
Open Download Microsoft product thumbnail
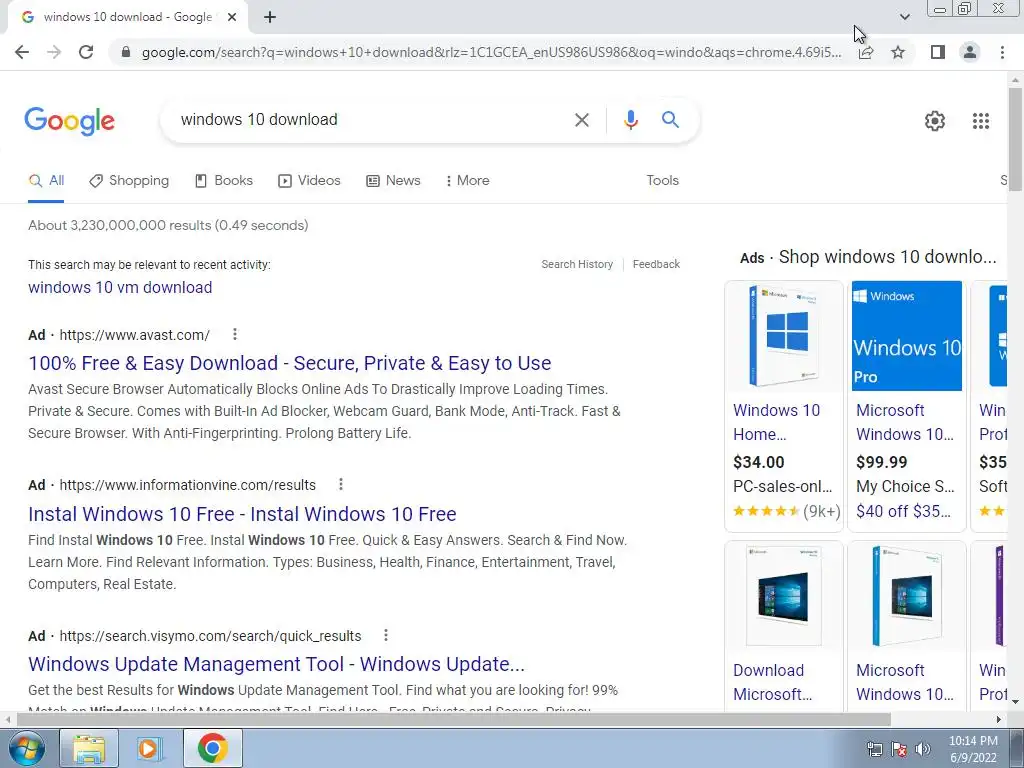coord(784,596)
